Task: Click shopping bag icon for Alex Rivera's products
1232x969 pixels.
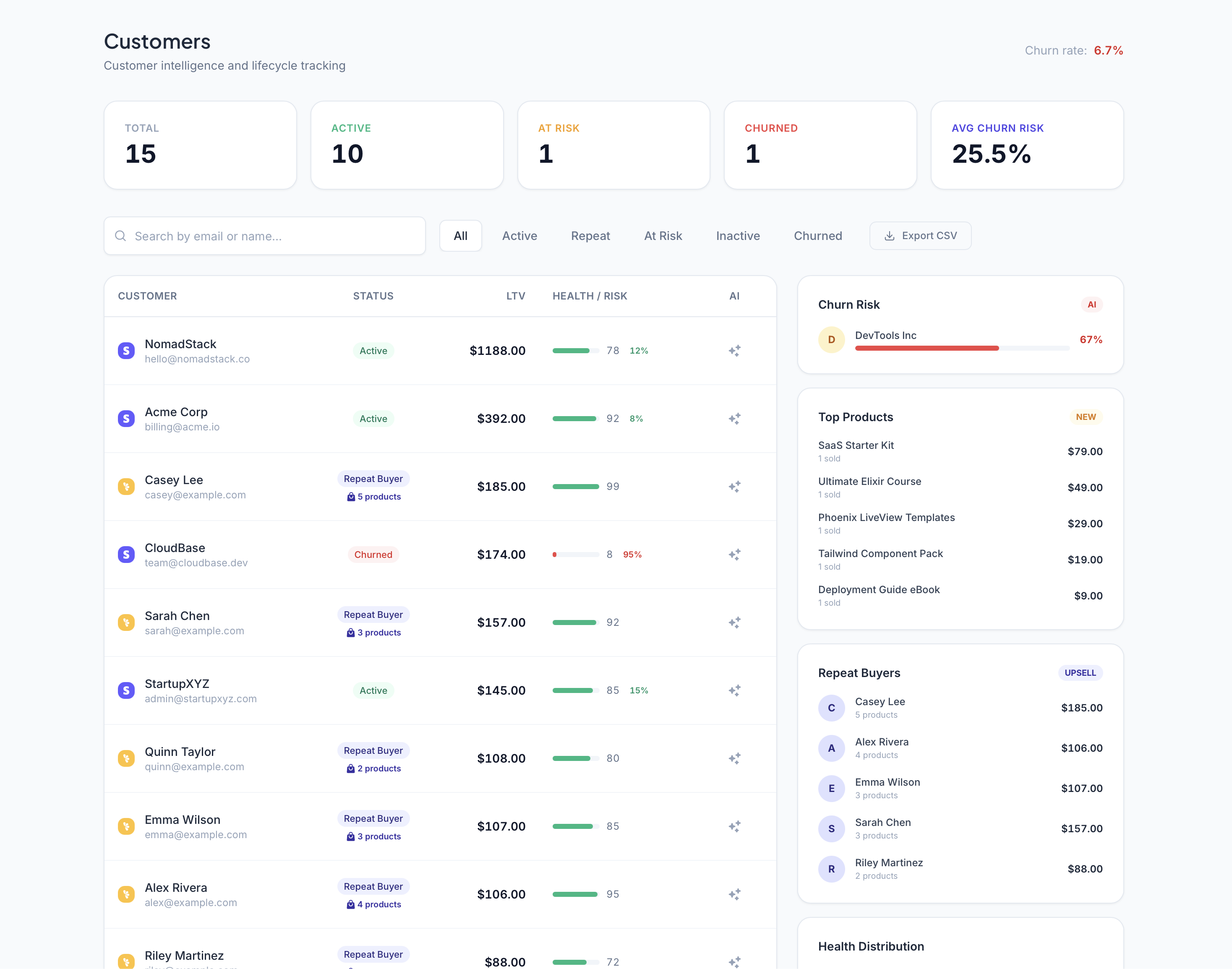Action: click(351, 904)
